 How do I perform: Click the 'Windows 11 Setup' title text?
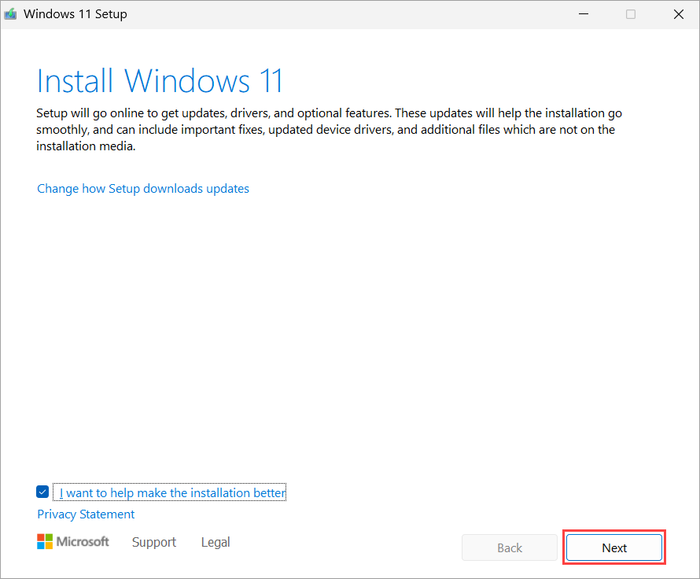[x=75, y=15]
